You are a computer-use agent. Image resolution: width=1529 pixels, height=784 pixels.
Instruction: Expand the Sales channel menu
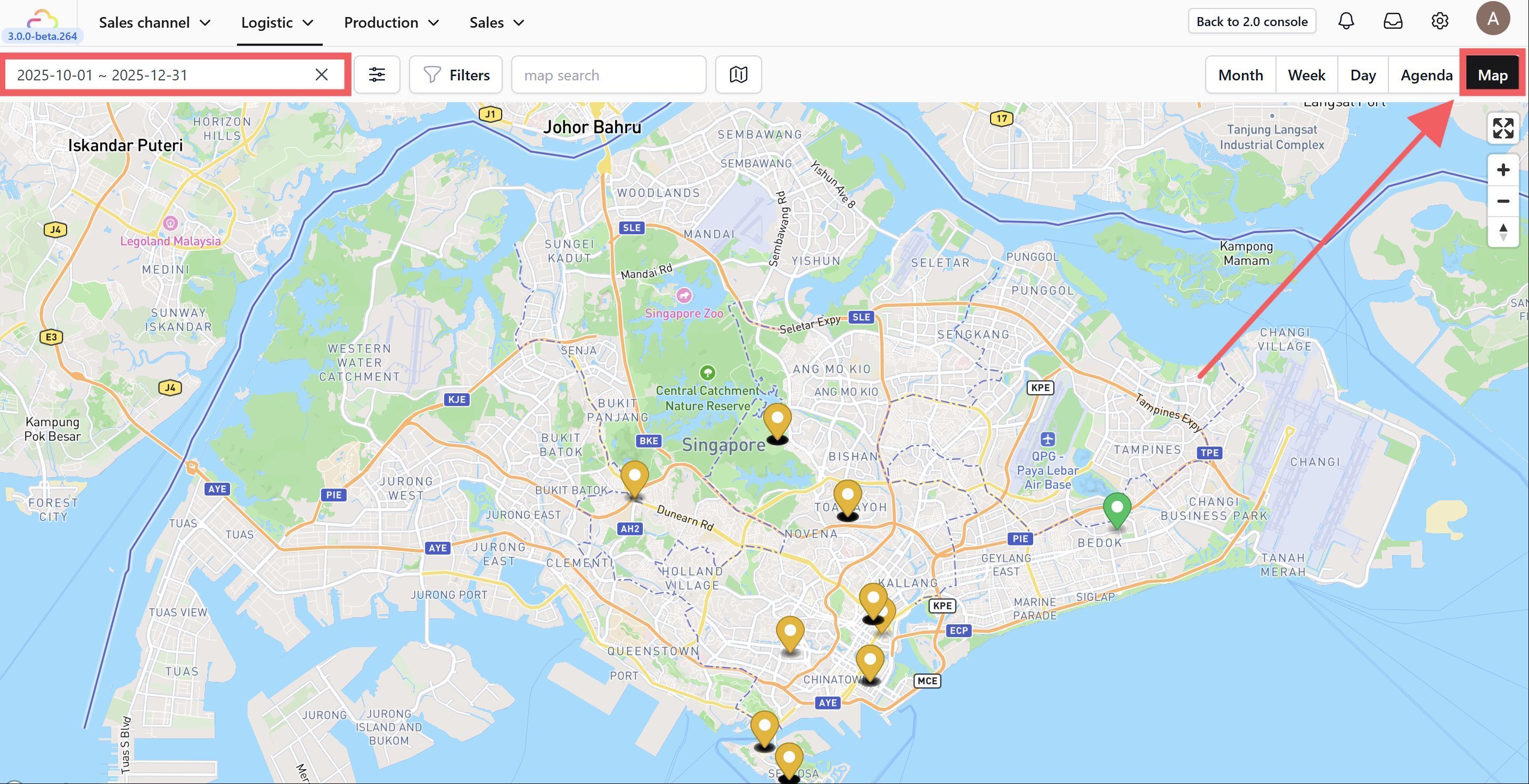(154, 22)
